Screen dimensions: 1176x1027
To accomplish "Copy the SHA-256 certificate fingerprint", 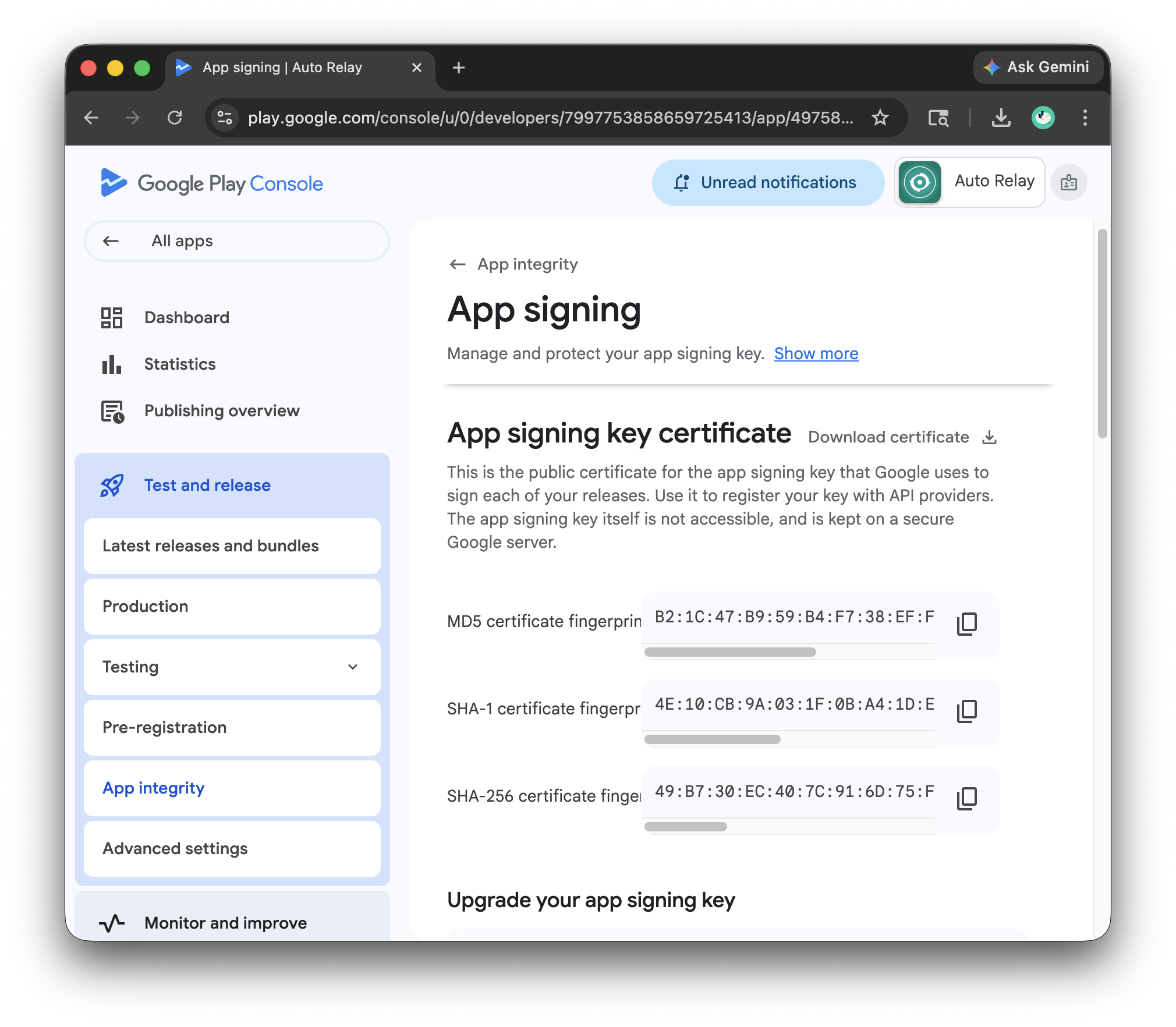I will (966, 798).
